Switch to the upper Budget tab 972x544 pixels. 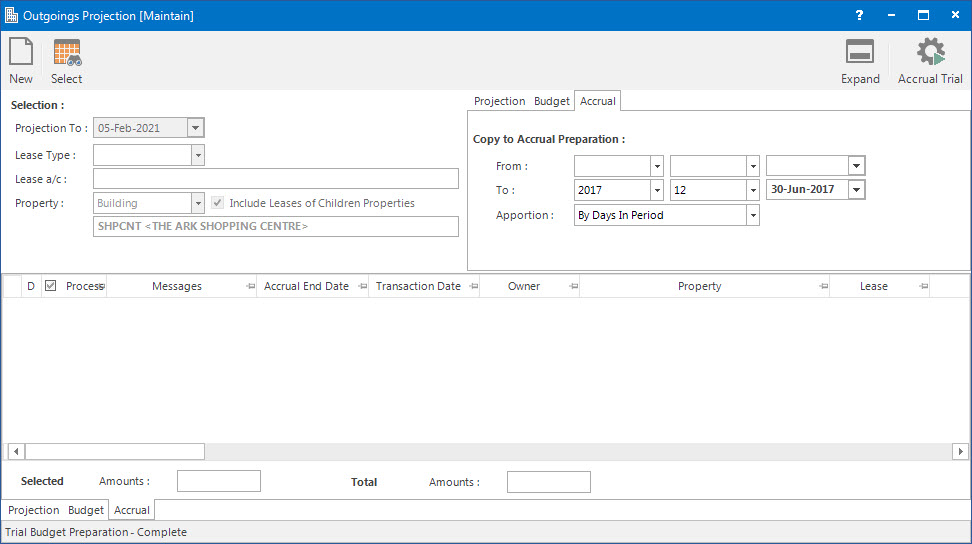tap(552, 101)
